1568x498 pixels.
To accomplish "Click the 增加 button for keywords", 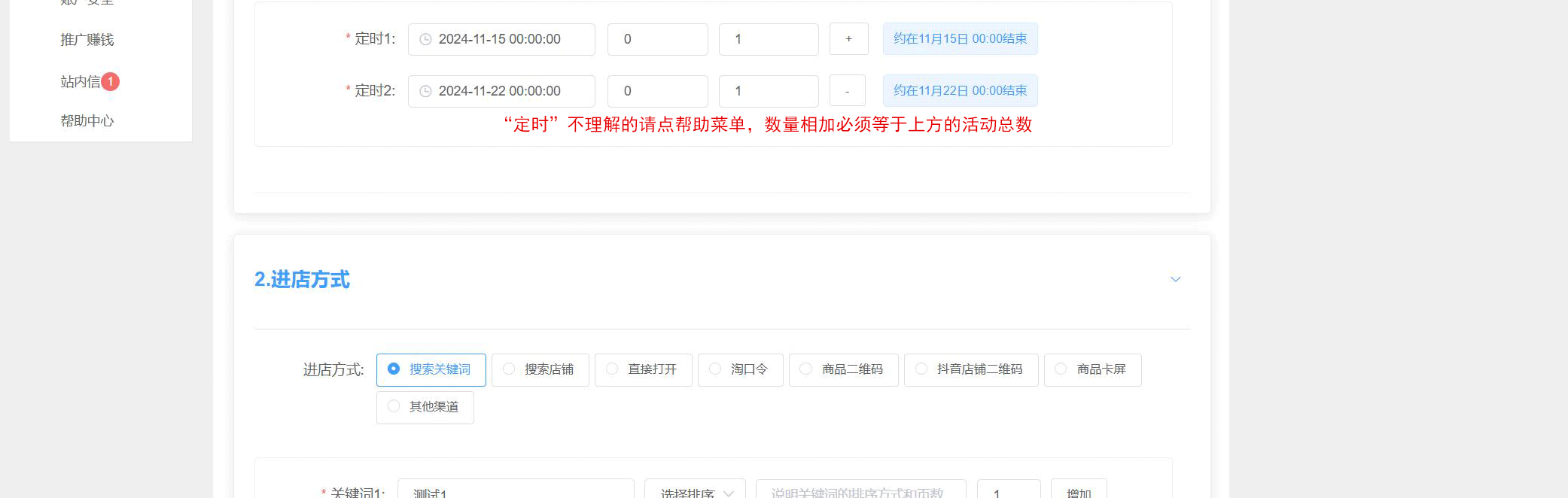I will [1078, 492].
